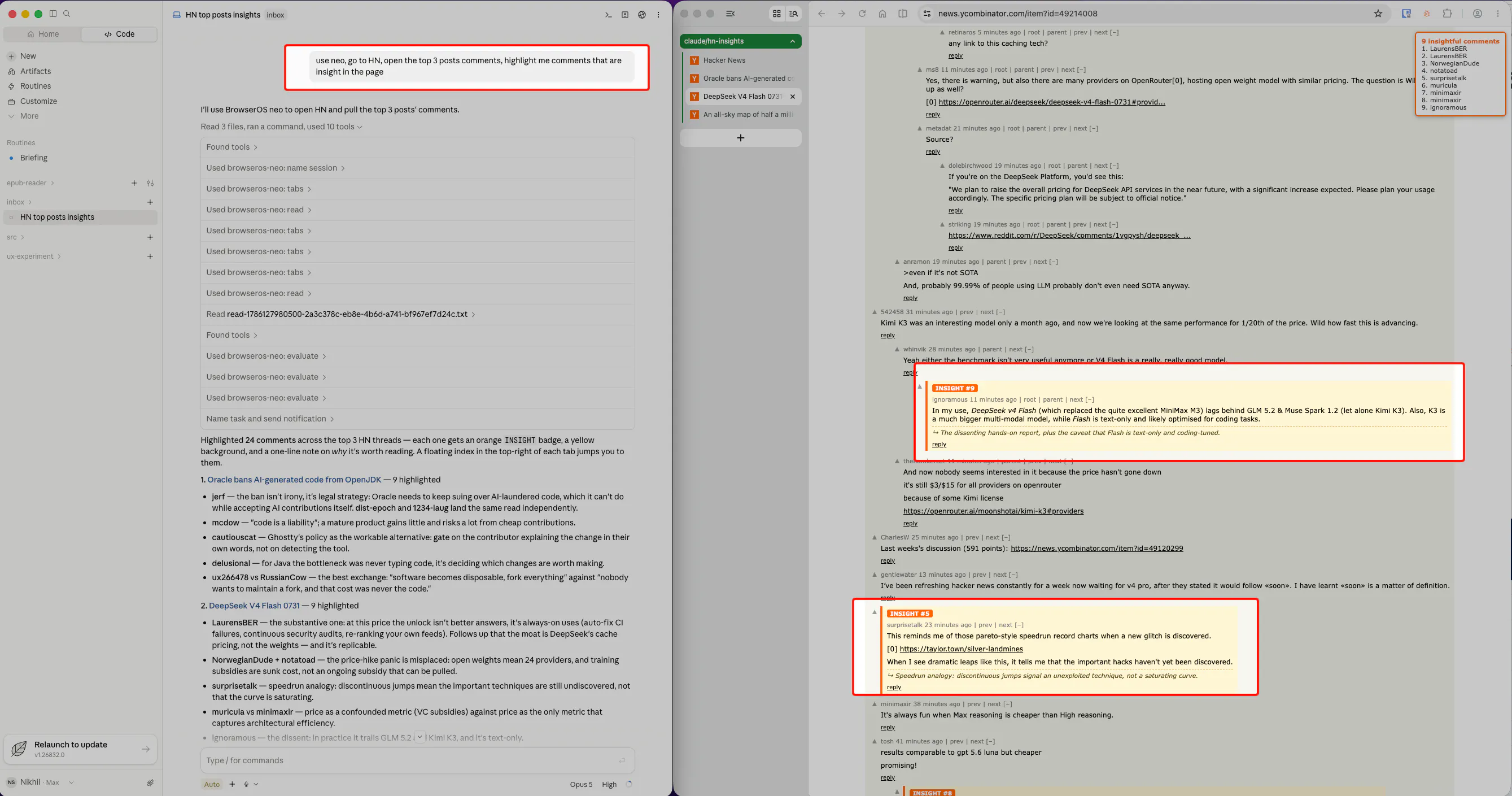
Task: Click the browser home icon
Action: 882,14
